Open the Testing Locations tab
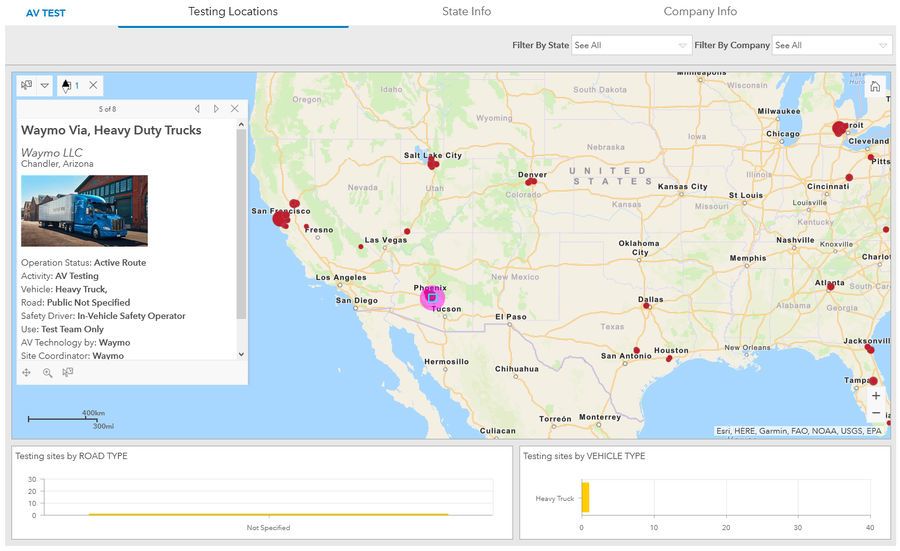Screen dimensions: 900x551 click(233, 11)
